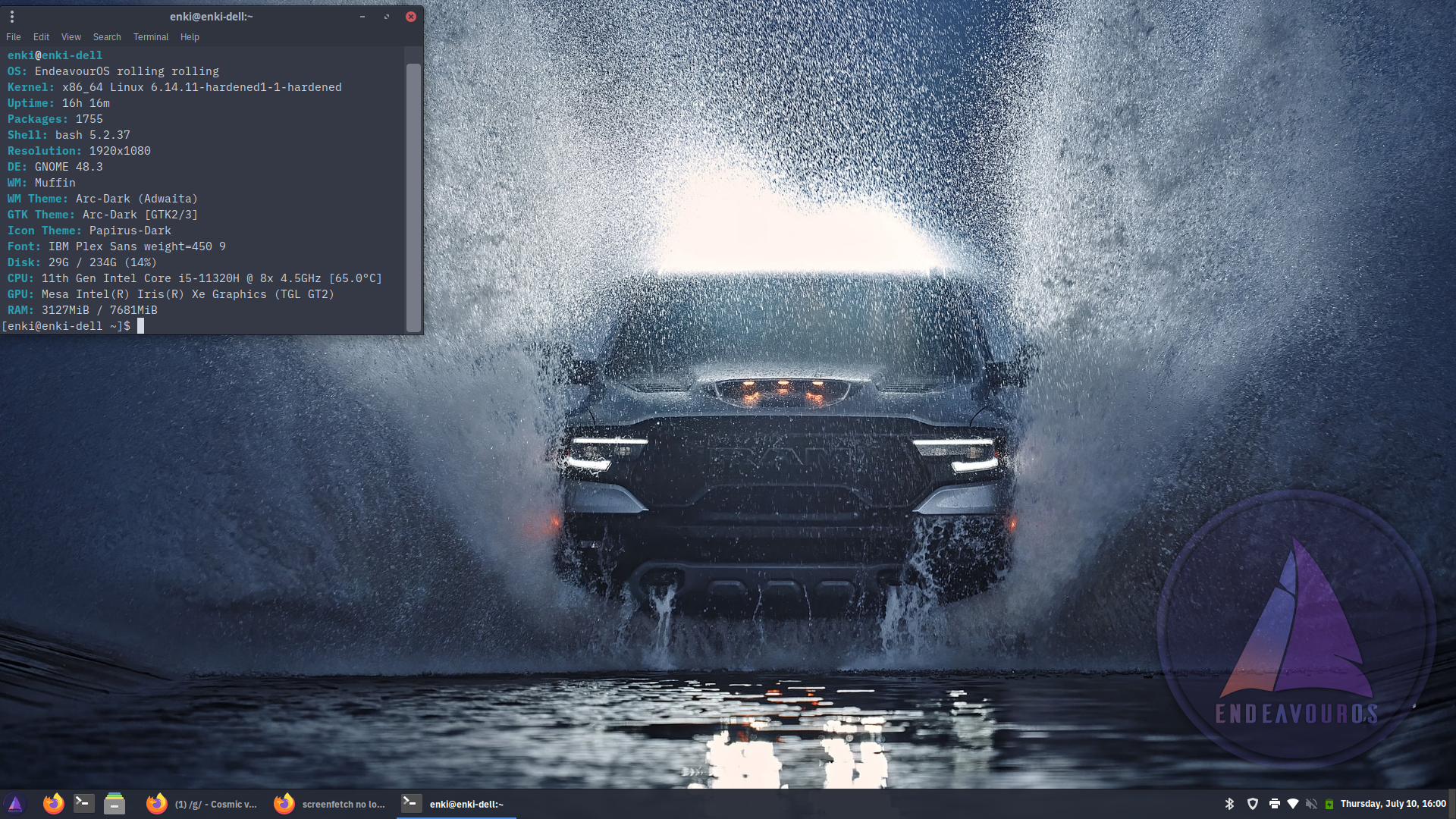
Task: Click the show desktop strip at panel edge
Action: point(1452,804)
